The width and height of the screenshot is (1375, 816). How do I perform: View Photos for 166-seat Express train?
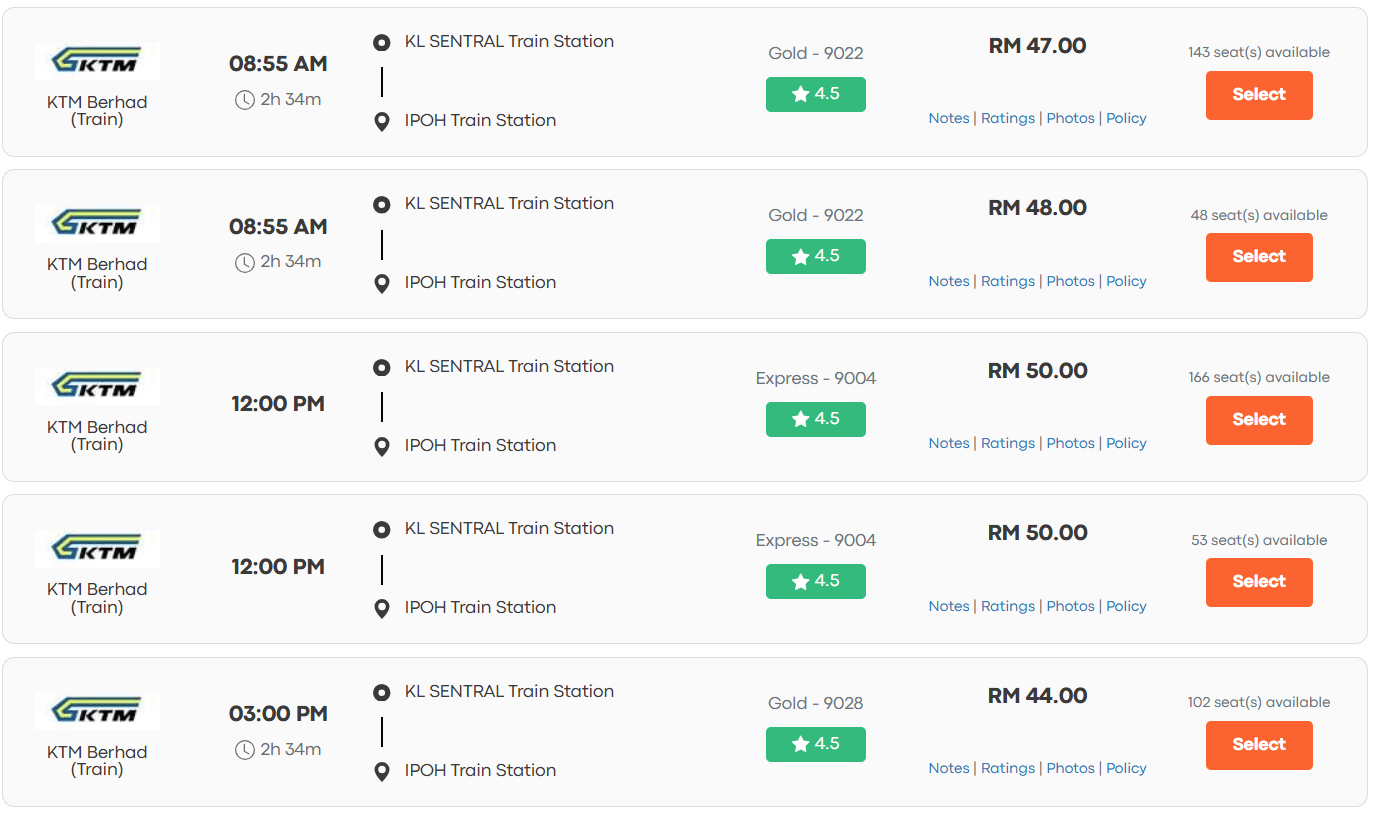[x=1071, y=443]
